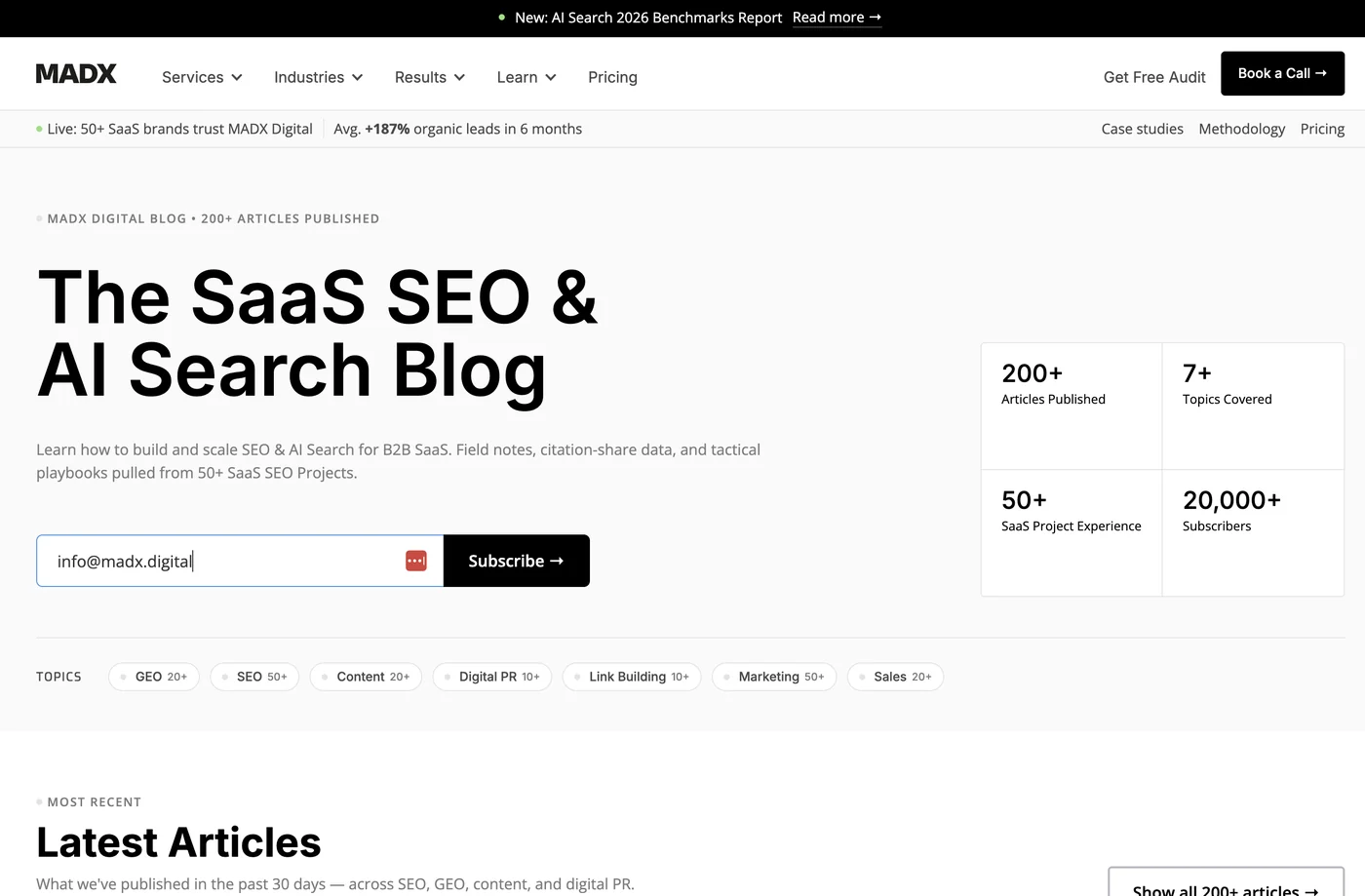
Task: Click the password manager icon in email field
Action: [x=416, y=561]
